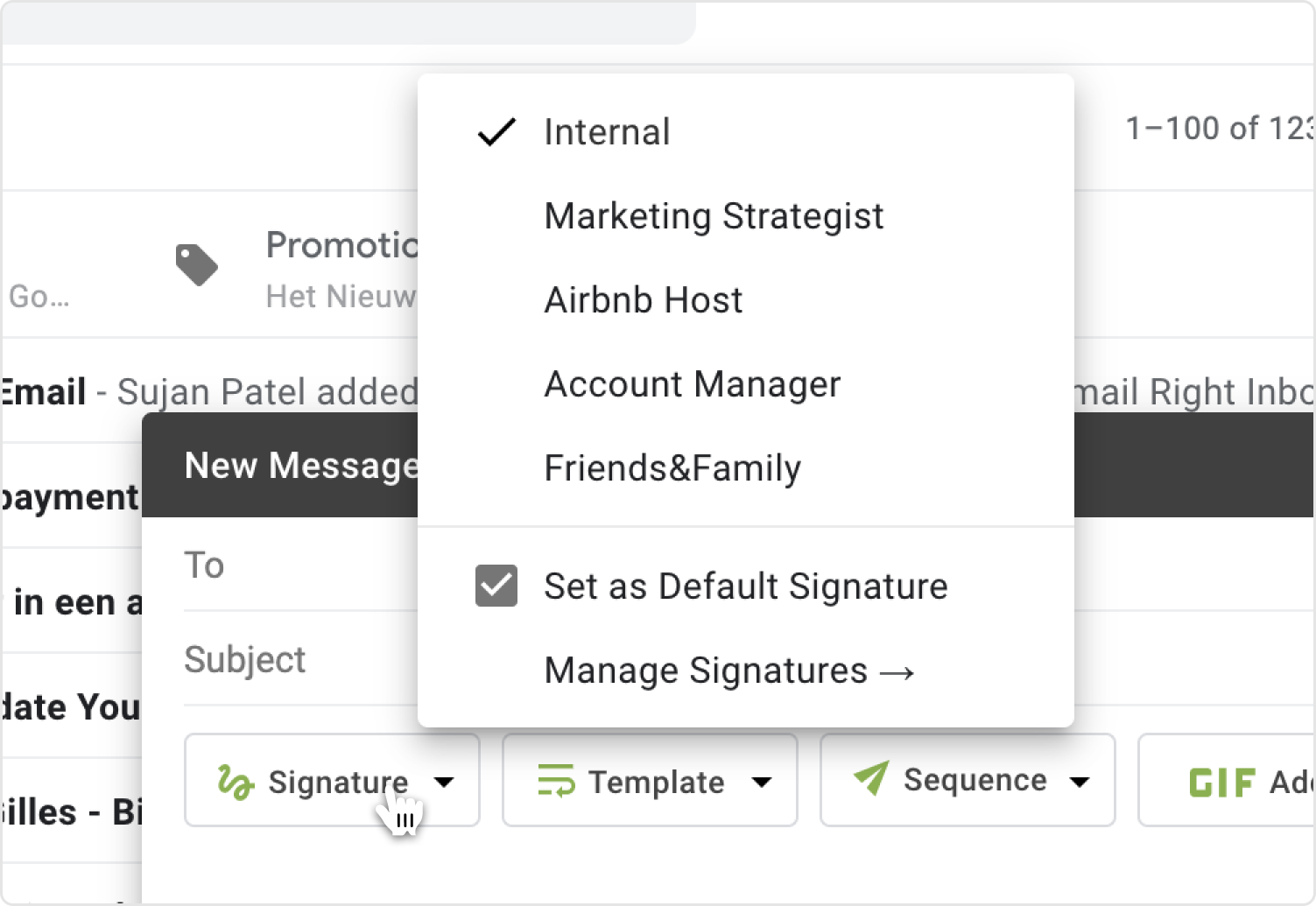
Task: Click the checkmark next to Internal
Action: [496, 132]
